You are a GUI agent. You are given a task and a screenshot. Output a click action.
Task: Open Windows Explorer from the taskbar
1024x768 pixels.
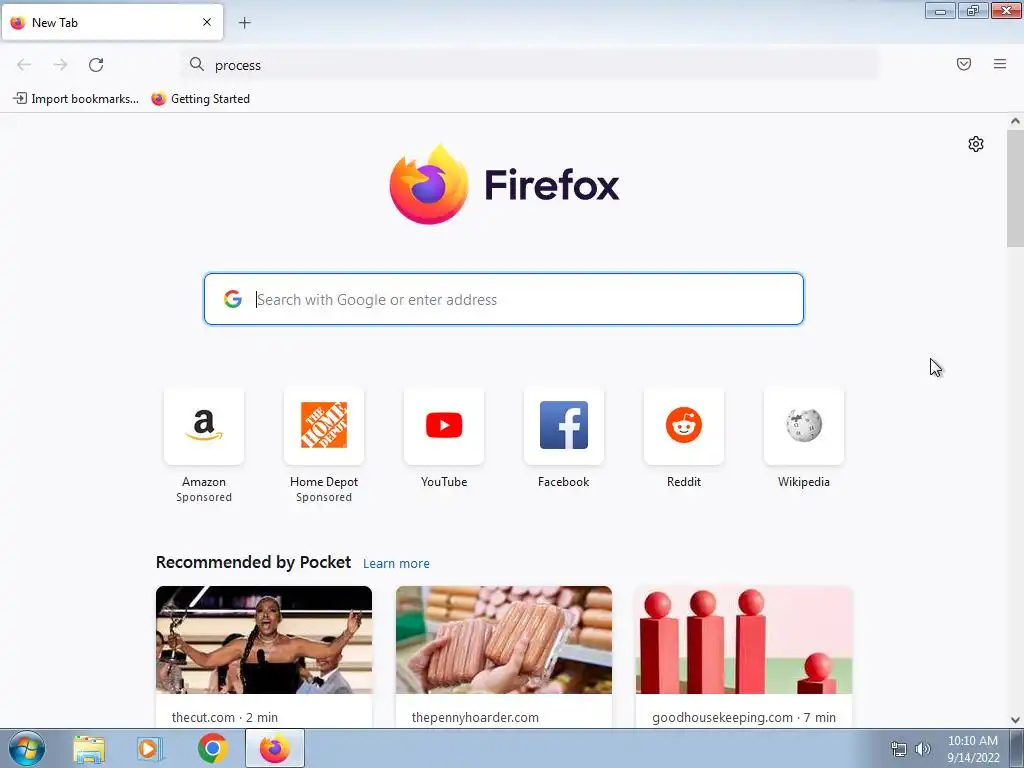89,749
